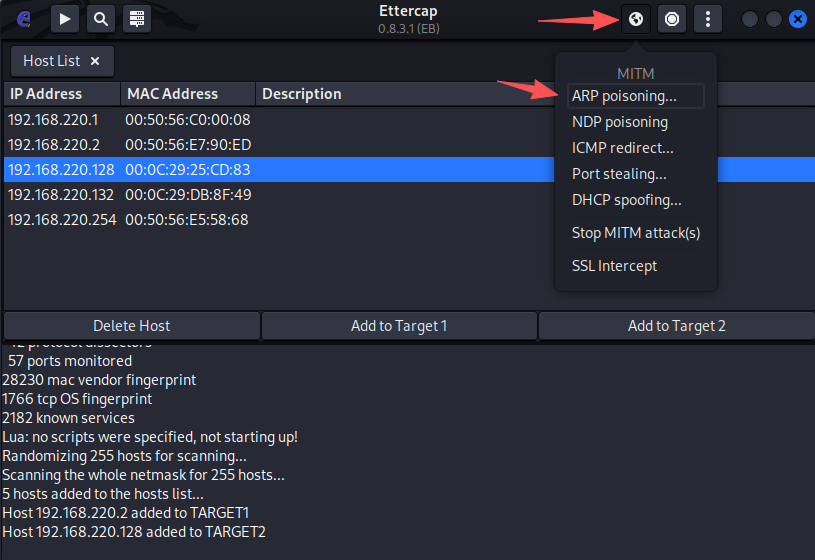Close the Ettercap window with blue X

coord(797,19)
